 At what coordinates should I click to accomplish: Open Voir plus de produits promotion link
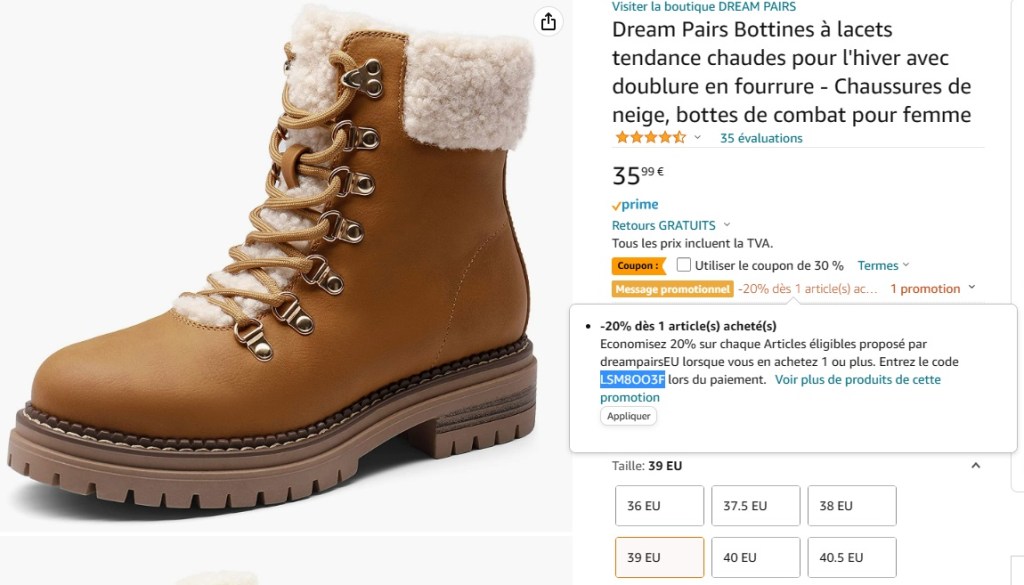[x=857, y=380]
